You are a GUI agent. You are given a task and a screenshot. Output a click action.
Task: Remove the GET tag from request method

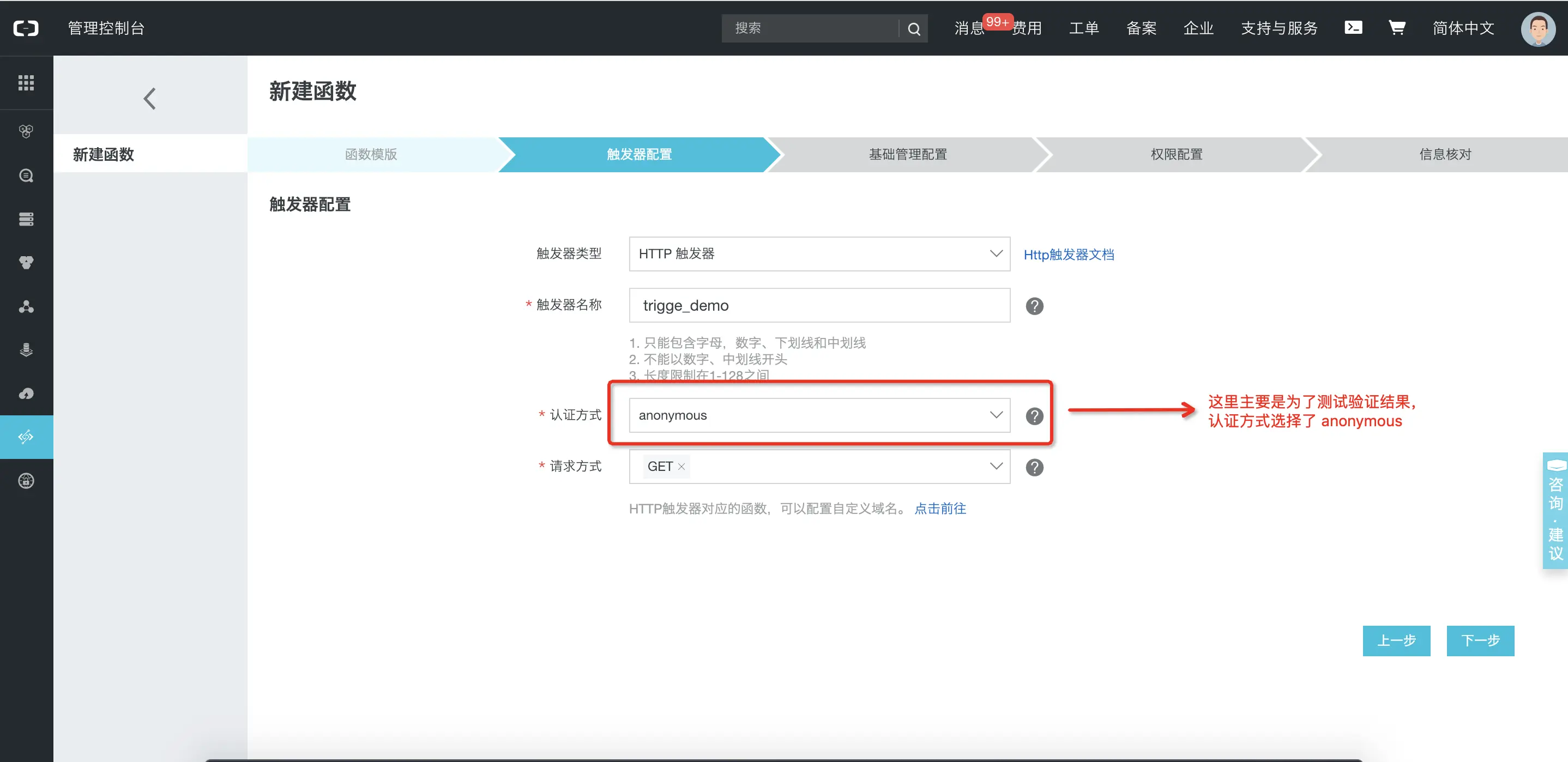pos(681,467)
